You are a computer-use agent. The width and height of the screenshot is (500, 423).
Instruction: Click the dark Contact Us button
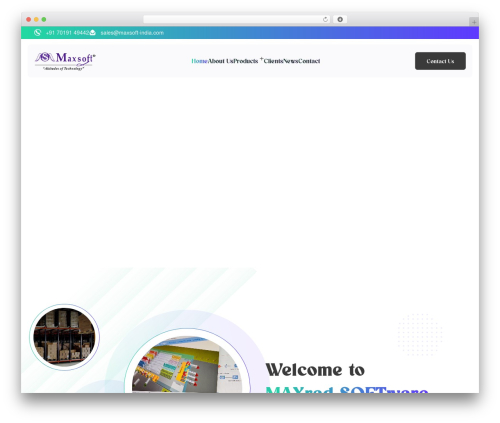point(440,61)
